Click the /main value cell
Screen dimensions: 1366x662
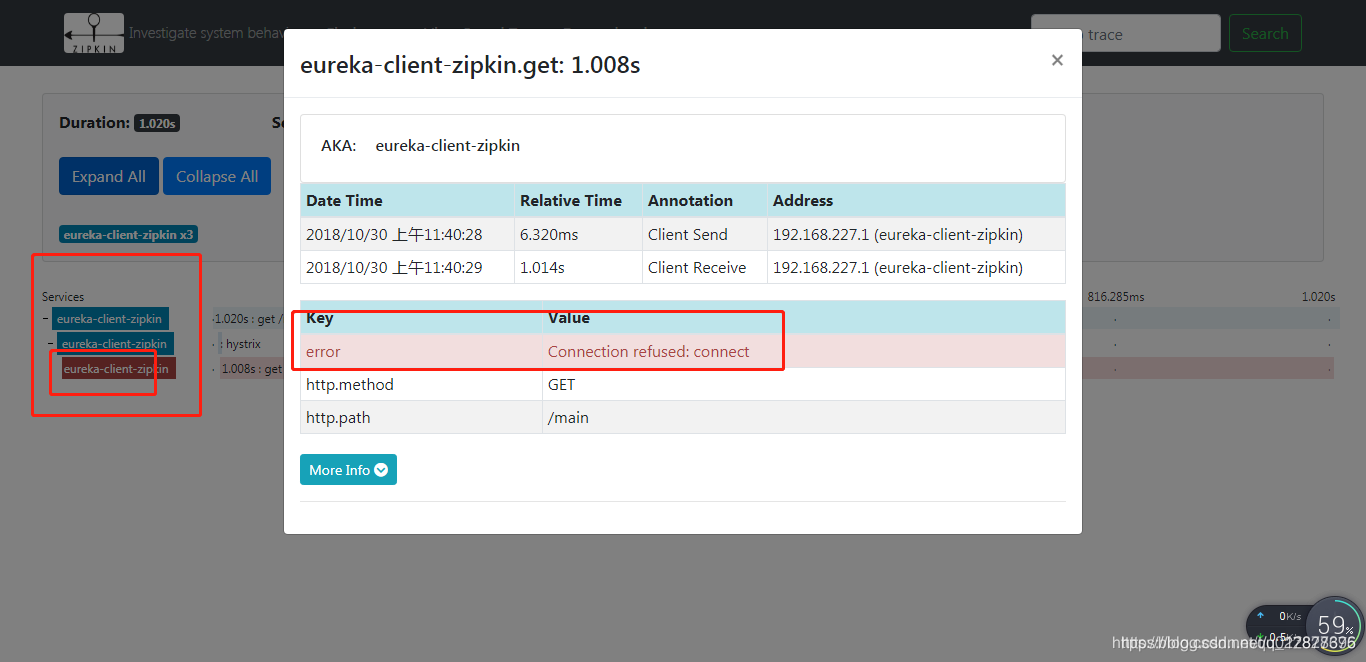[x=804, y=417]
